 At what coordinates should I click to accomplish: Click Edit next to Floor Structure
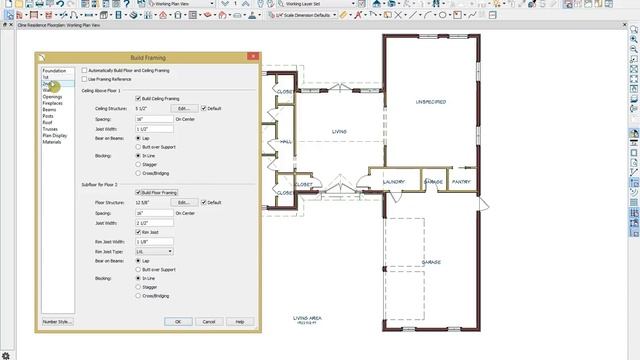click(184, 202)
